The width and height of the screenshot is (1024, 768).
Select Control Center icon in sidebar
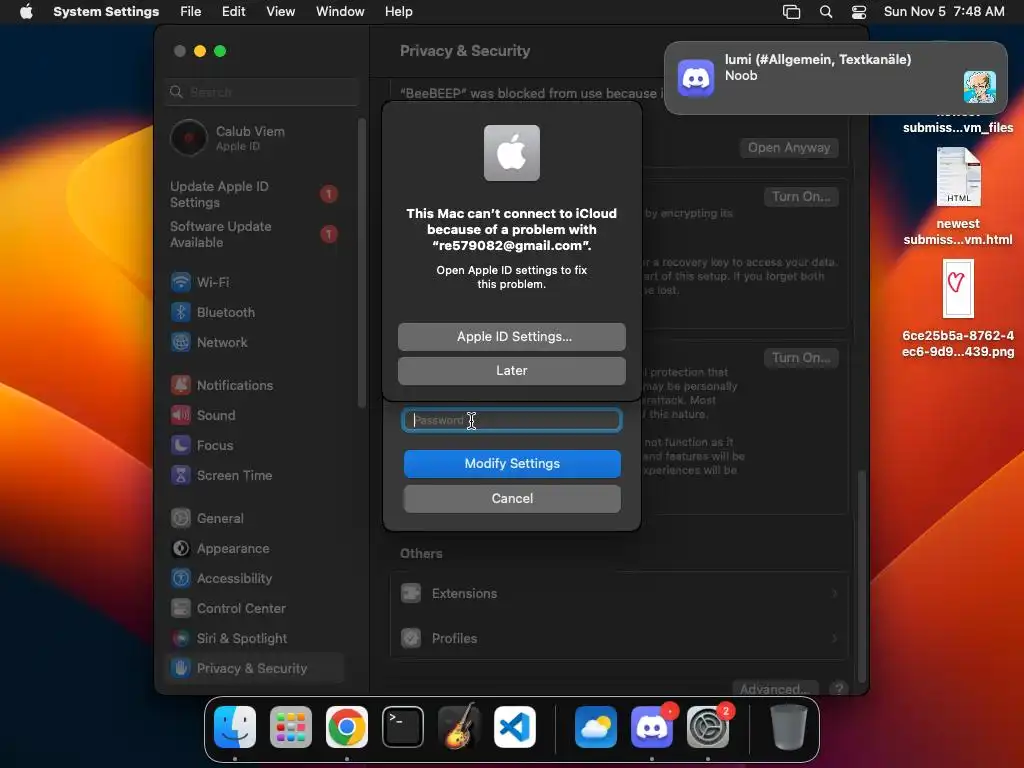181,609
